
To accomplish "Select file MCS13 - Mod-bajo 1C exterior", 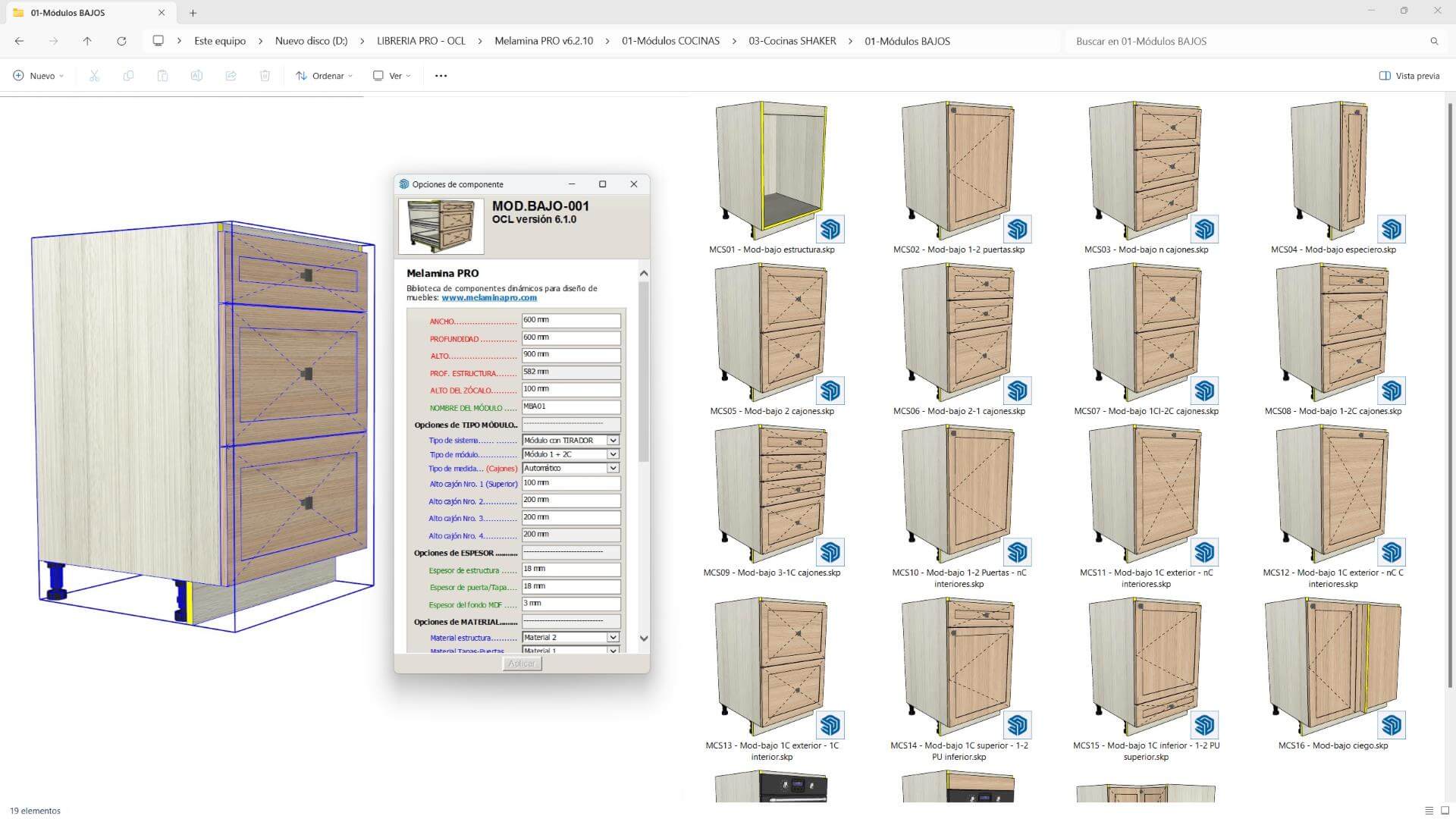I will (771, 679).
